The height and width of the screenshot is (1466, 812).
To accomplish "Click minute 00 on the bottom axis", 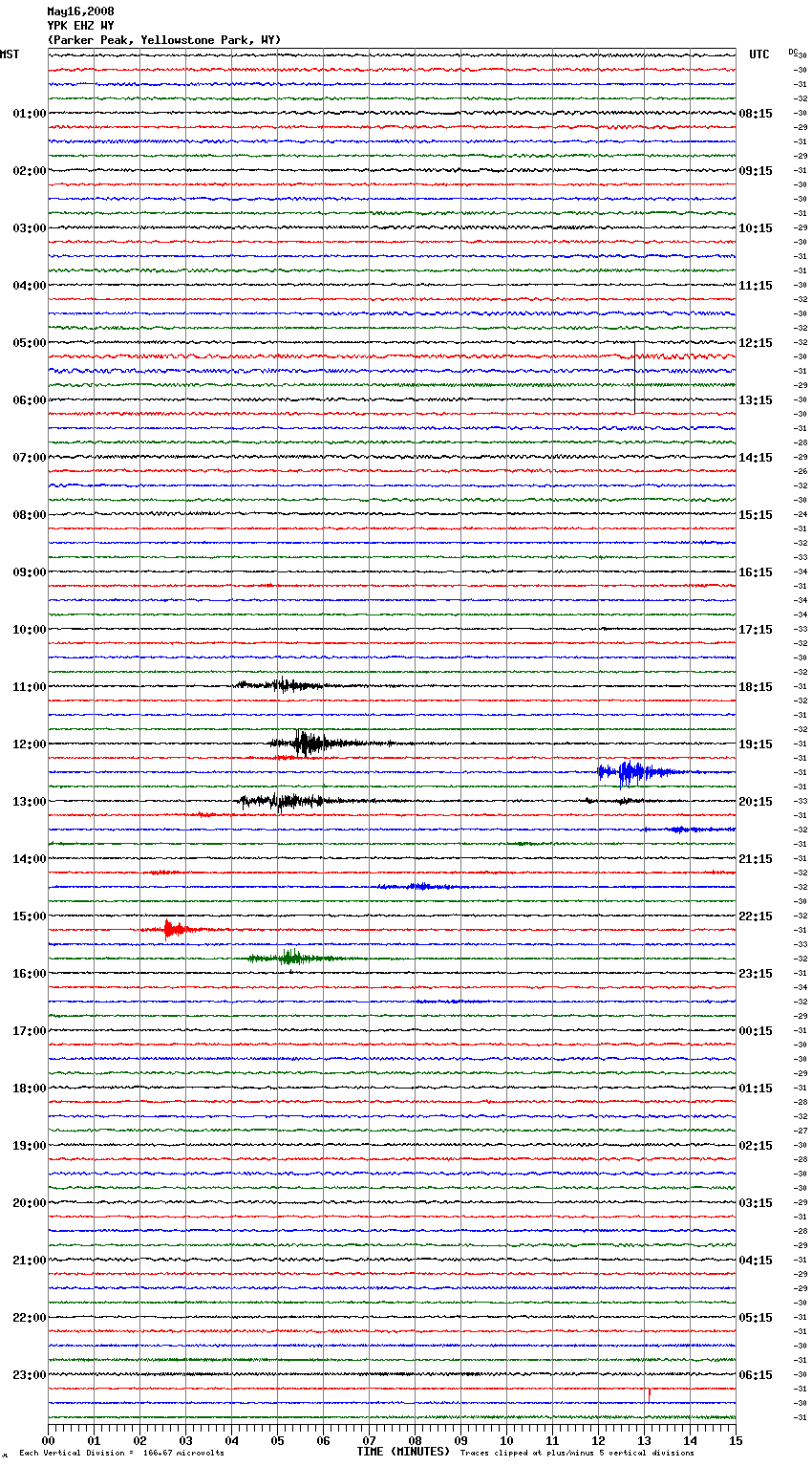I will click(48, 1440).
